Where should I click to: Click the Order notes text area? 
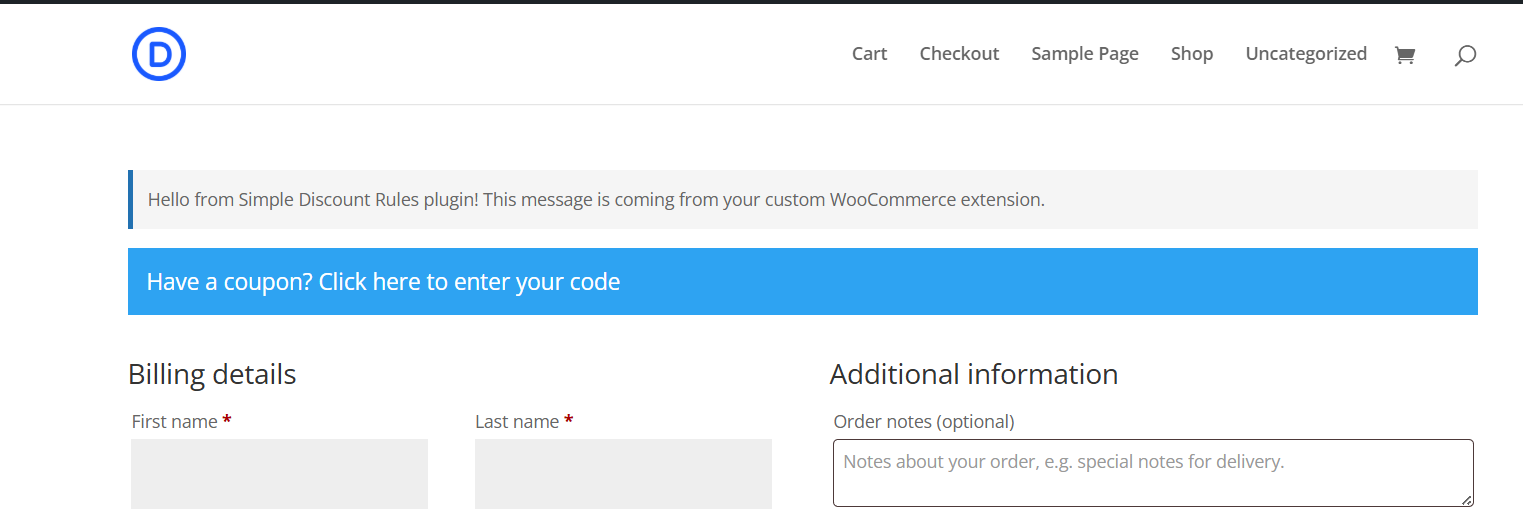point(1152,473)
